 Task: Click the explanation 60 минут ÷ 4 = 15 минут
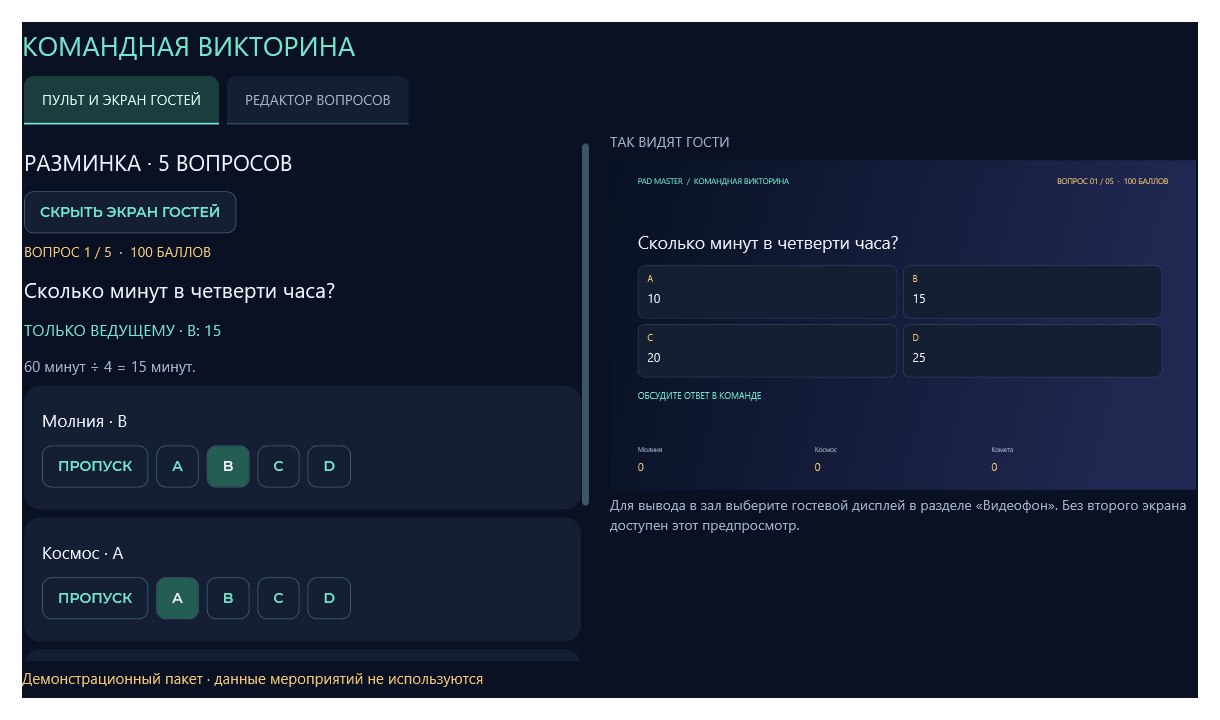tap(110, 367)
